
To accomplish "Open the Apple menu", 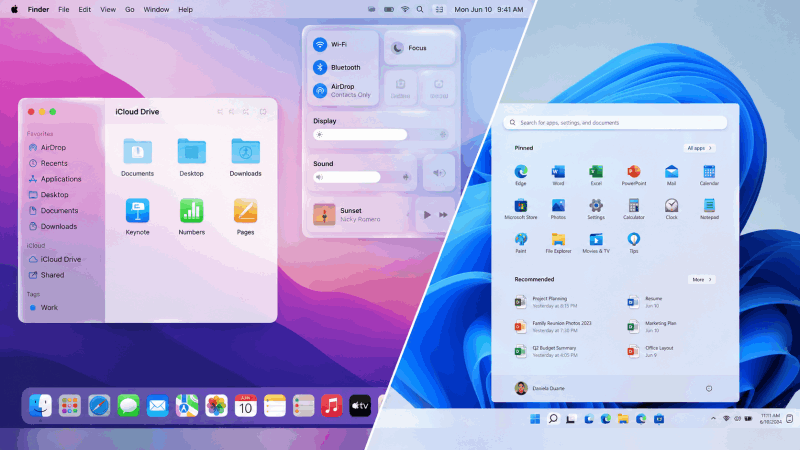I will coord(14,9).
